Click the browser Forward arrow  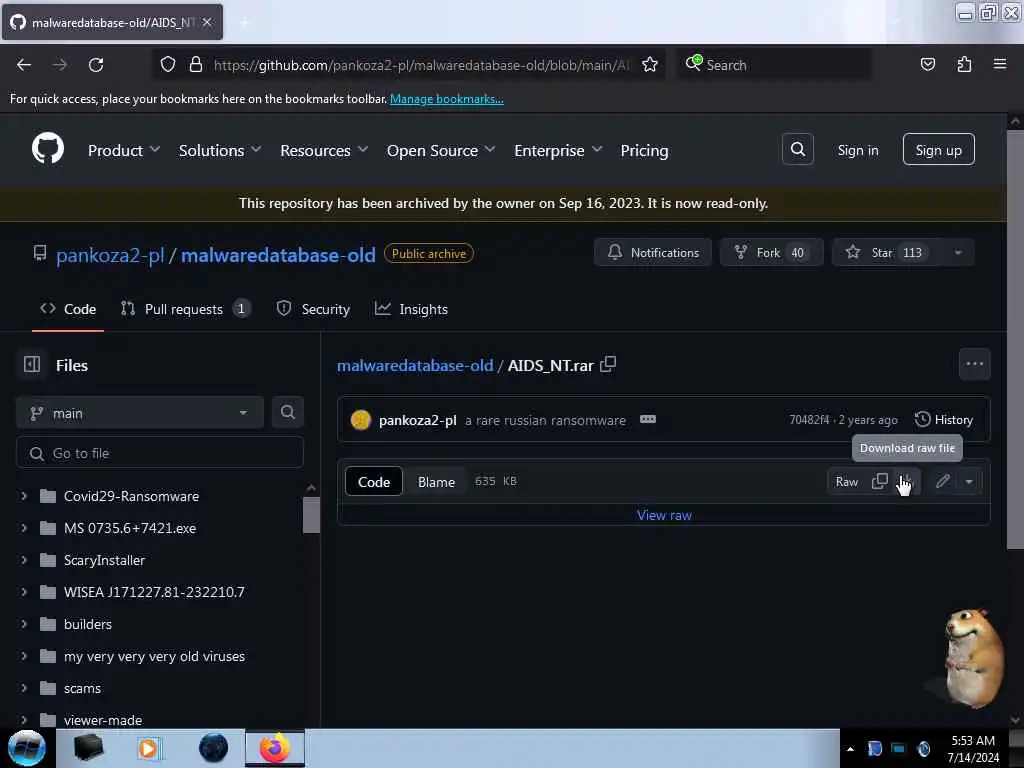60,65
